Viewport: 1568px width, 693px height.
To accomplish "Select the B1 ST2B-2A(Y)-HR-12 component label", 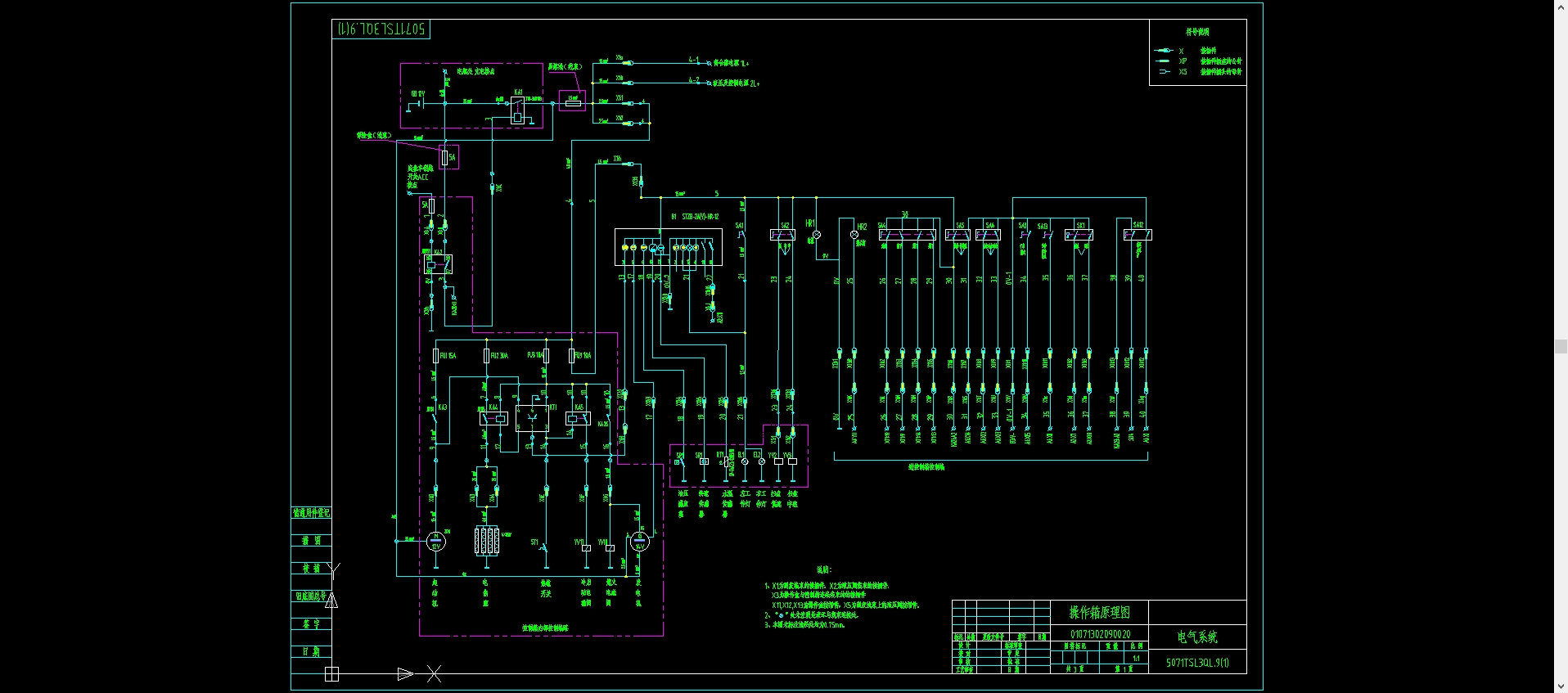I will click(x=695, y=217).
